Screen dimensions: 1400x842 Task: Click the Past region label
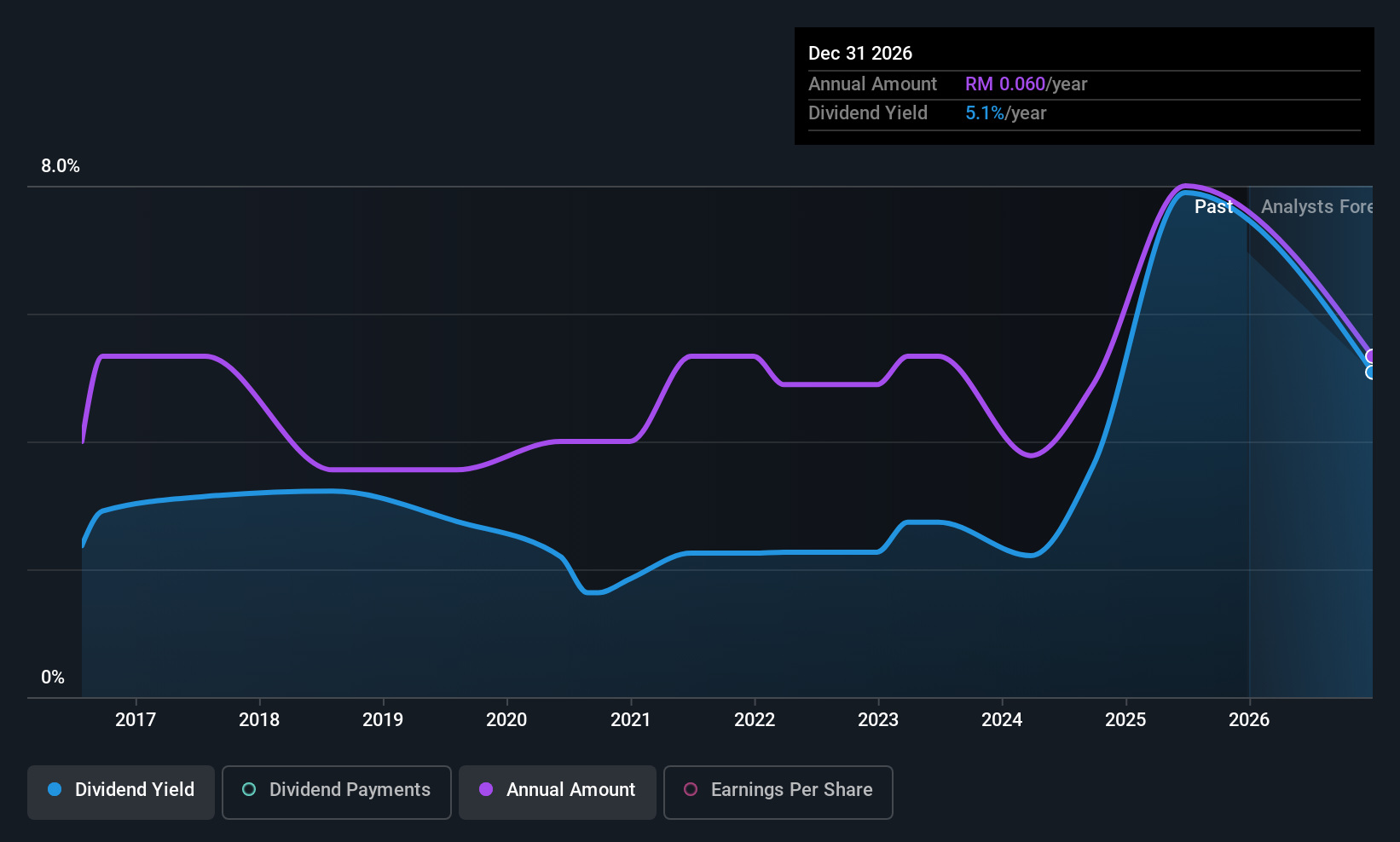(x=1213, y=206)
